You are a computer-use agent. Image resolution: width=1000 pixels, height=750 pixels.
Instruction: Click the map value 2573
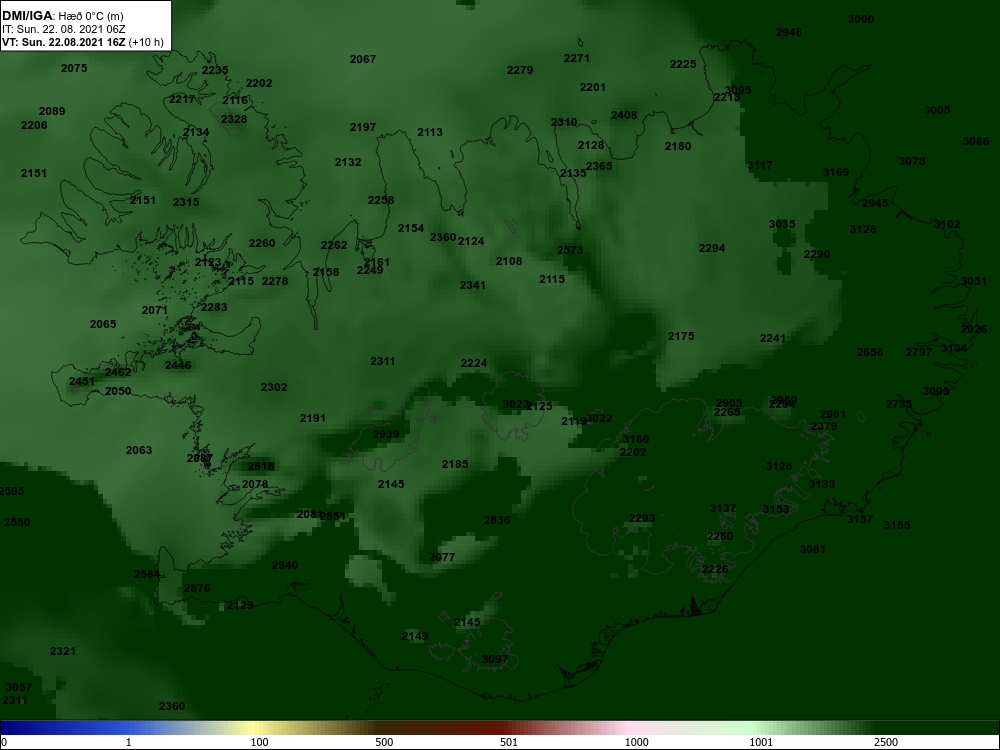coord(570,250)
